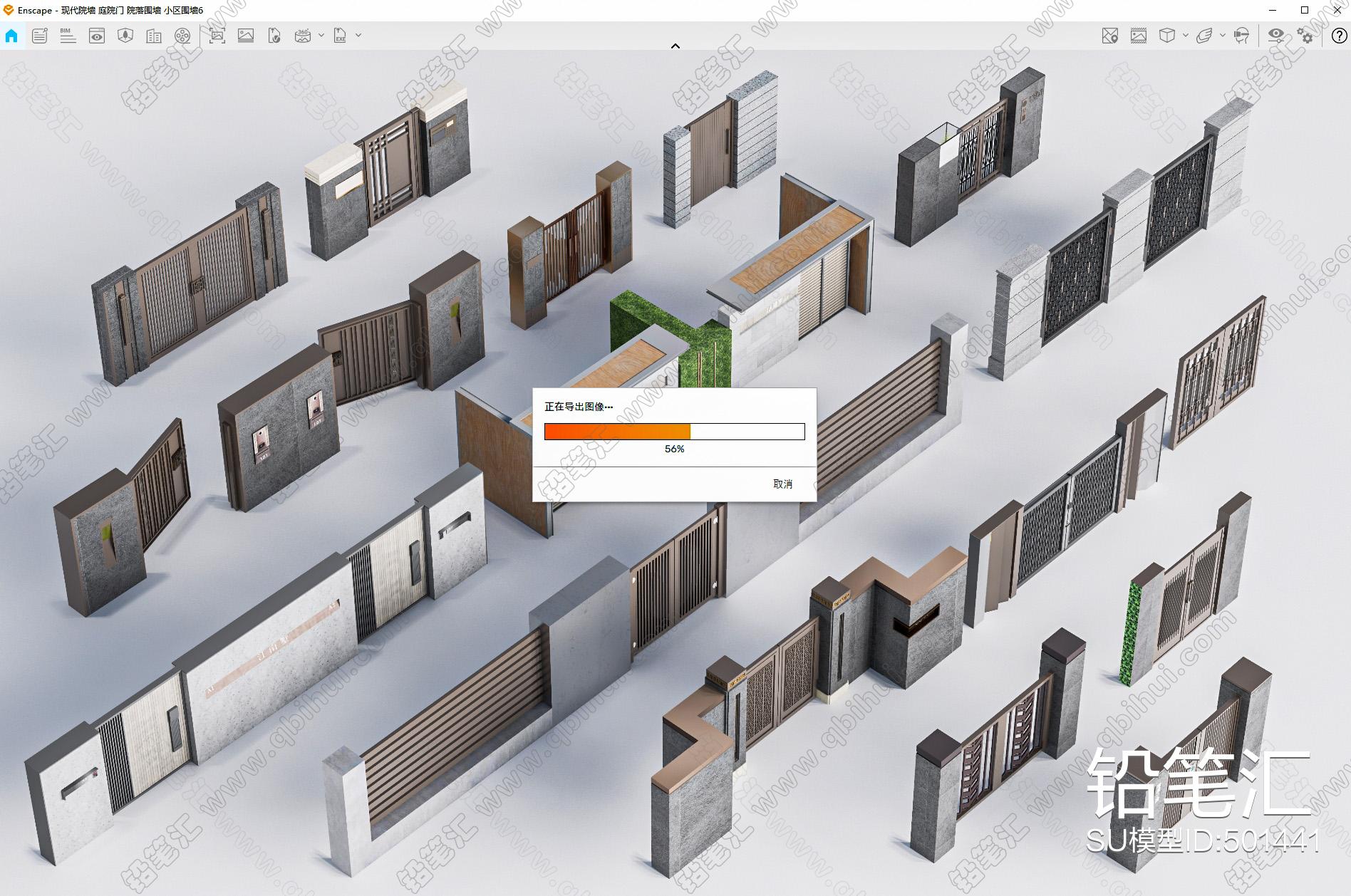Click the wing navigation mode icon
Viewport: 1351px width, 896px height.
click(x=1204, y=36)
